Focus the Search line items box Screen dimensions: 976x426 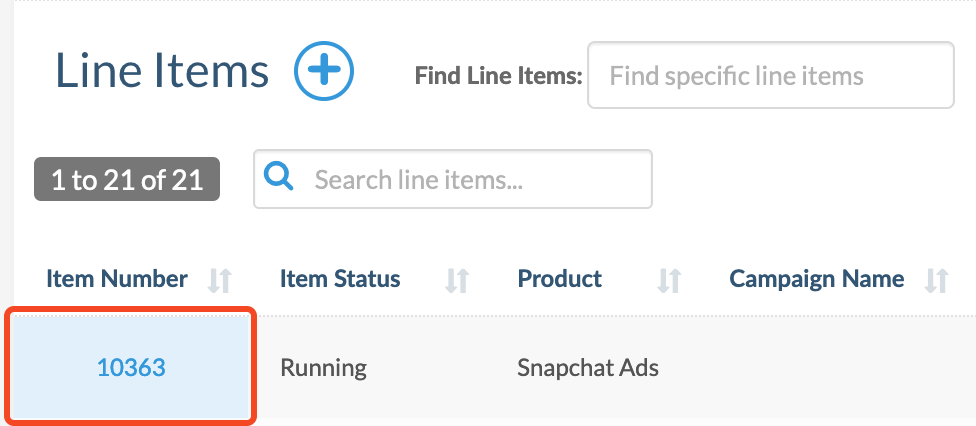[453, 179]
